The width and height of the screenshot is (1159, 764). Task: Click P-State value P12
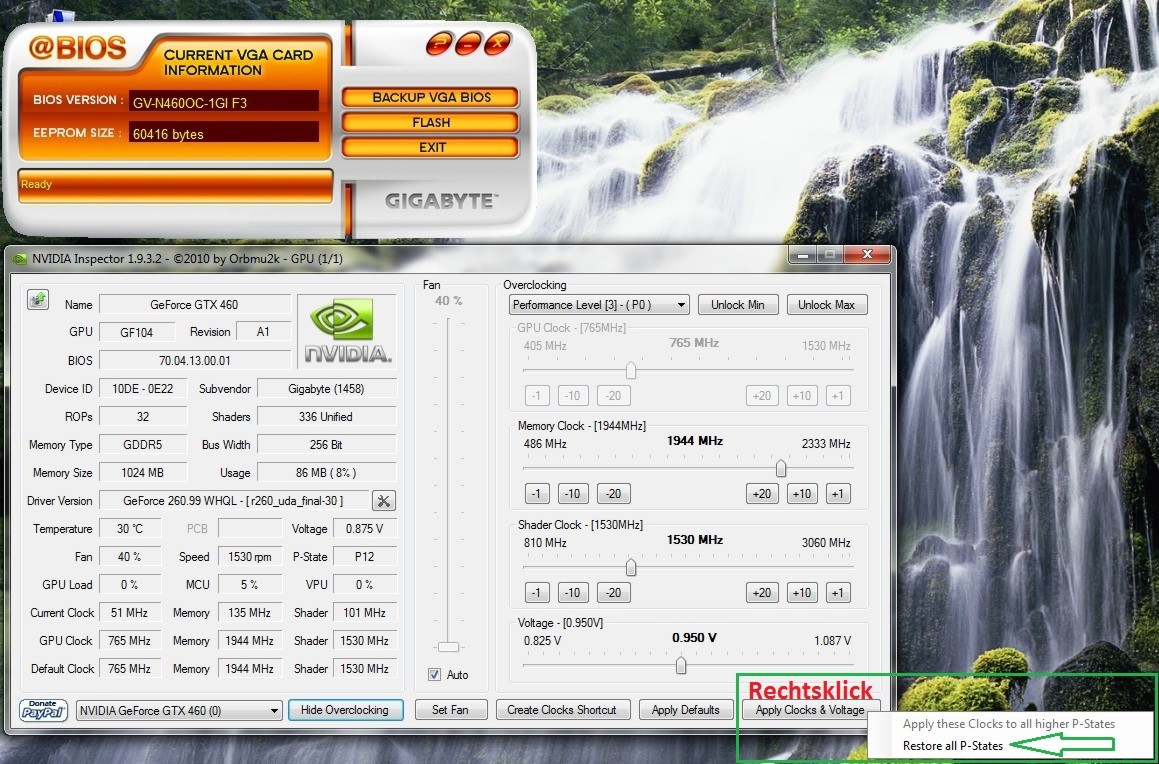pos(364,557)
